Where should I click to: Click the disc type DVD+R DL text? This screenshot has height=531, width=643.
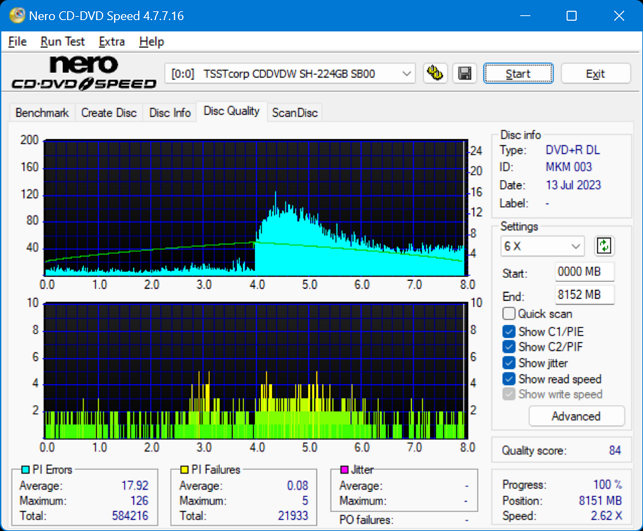[x=572, y=150]
